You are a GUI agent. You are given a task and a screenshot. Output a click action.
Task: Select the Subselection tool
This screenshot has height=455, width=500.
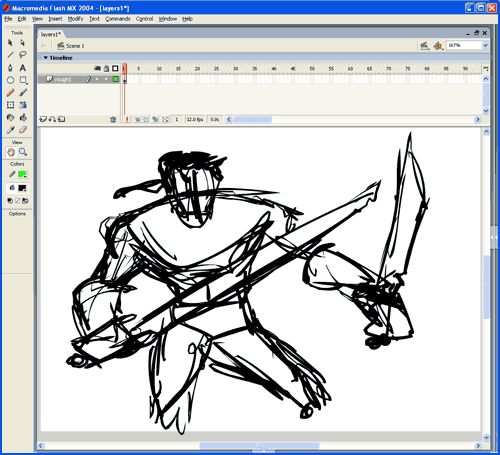point(23,43)
